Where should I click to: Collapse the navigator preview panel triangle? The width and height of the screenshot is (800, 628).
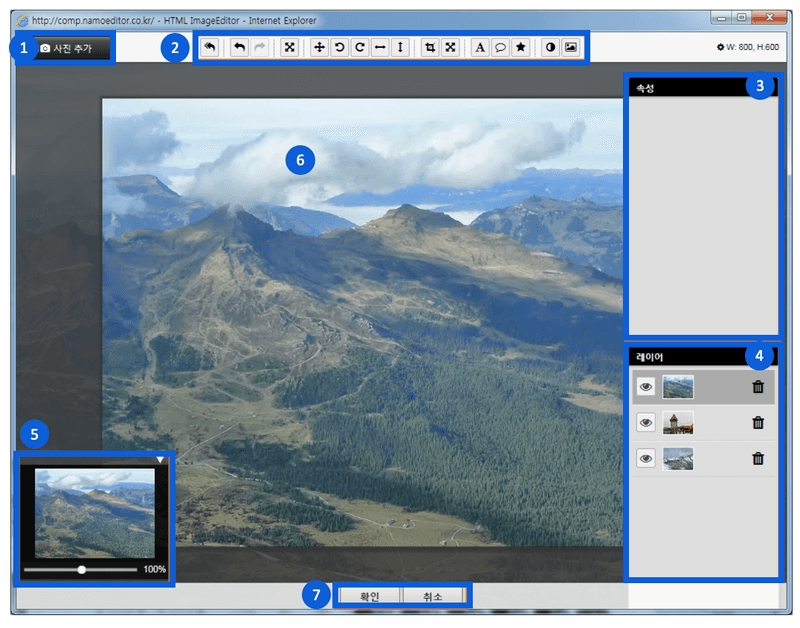160,459
